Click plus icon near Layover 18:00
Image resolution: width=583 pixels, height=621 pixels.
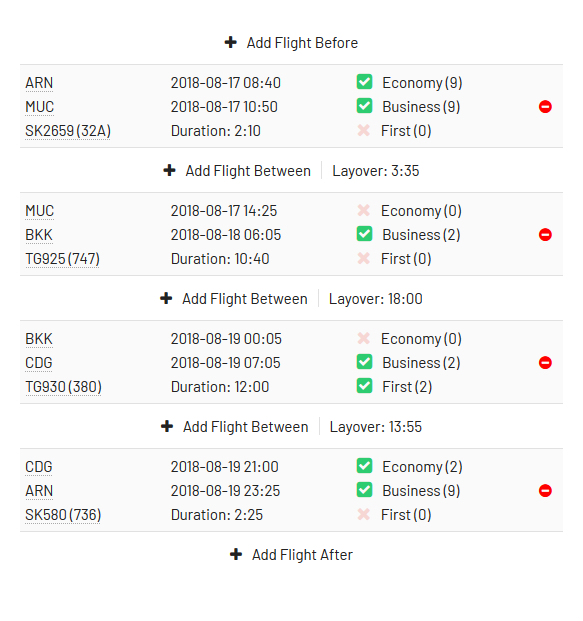166,298
